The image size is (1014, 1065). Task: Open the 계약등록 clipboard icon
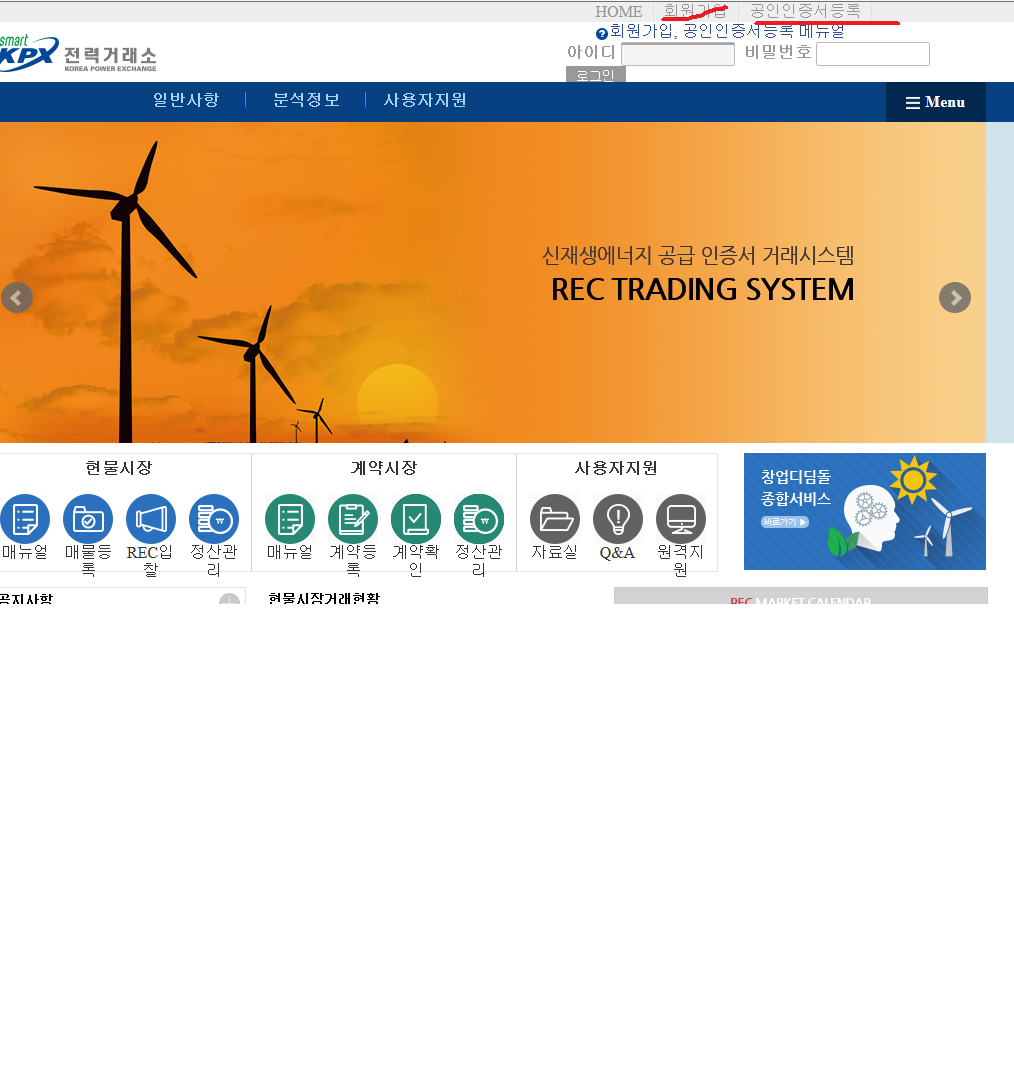pos(353,519)
